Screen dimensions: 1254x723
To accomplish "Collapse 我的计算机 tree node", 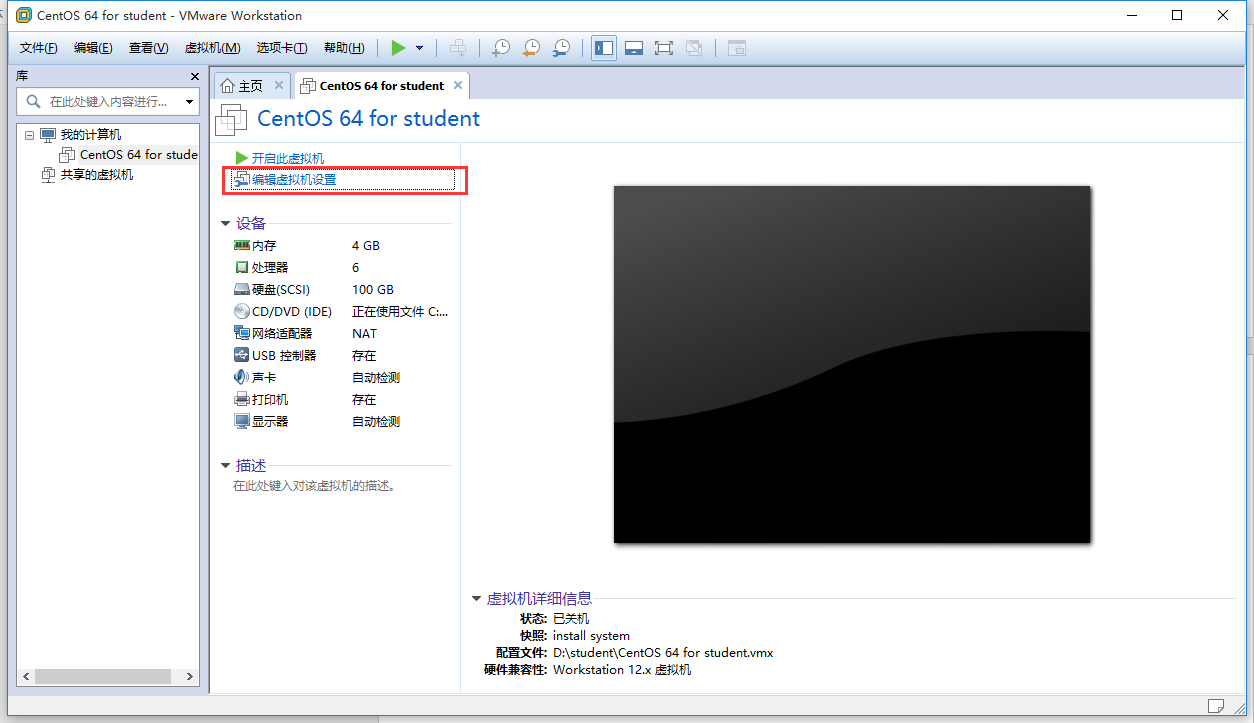I will pos(29,135).
